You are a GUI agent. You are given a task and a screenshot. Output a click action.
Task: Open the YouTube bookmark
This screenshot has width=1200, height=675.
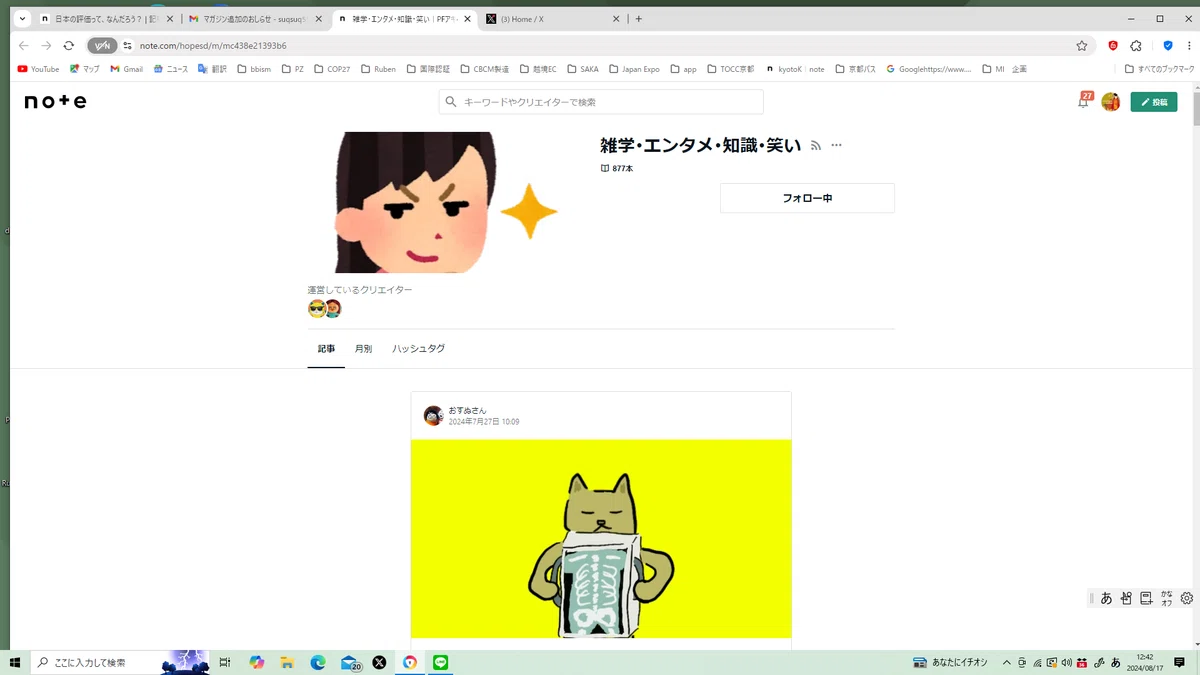click(39, 69)
